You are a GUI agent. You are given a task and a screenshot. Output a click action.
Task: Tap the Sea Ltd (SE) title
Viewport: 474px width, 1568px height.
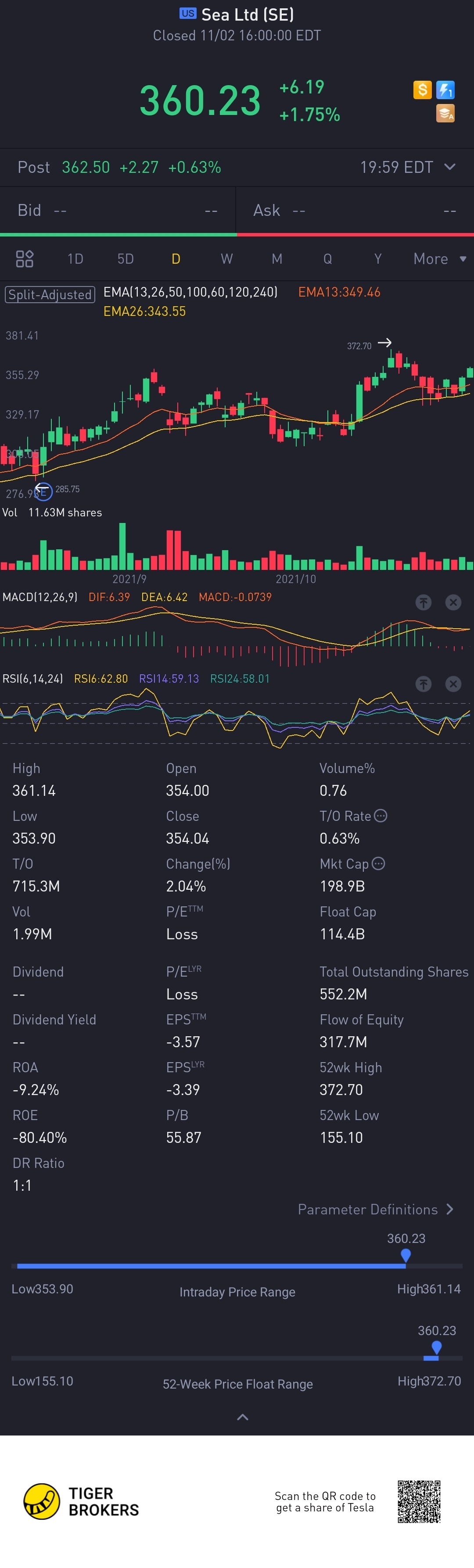point(248,14)
